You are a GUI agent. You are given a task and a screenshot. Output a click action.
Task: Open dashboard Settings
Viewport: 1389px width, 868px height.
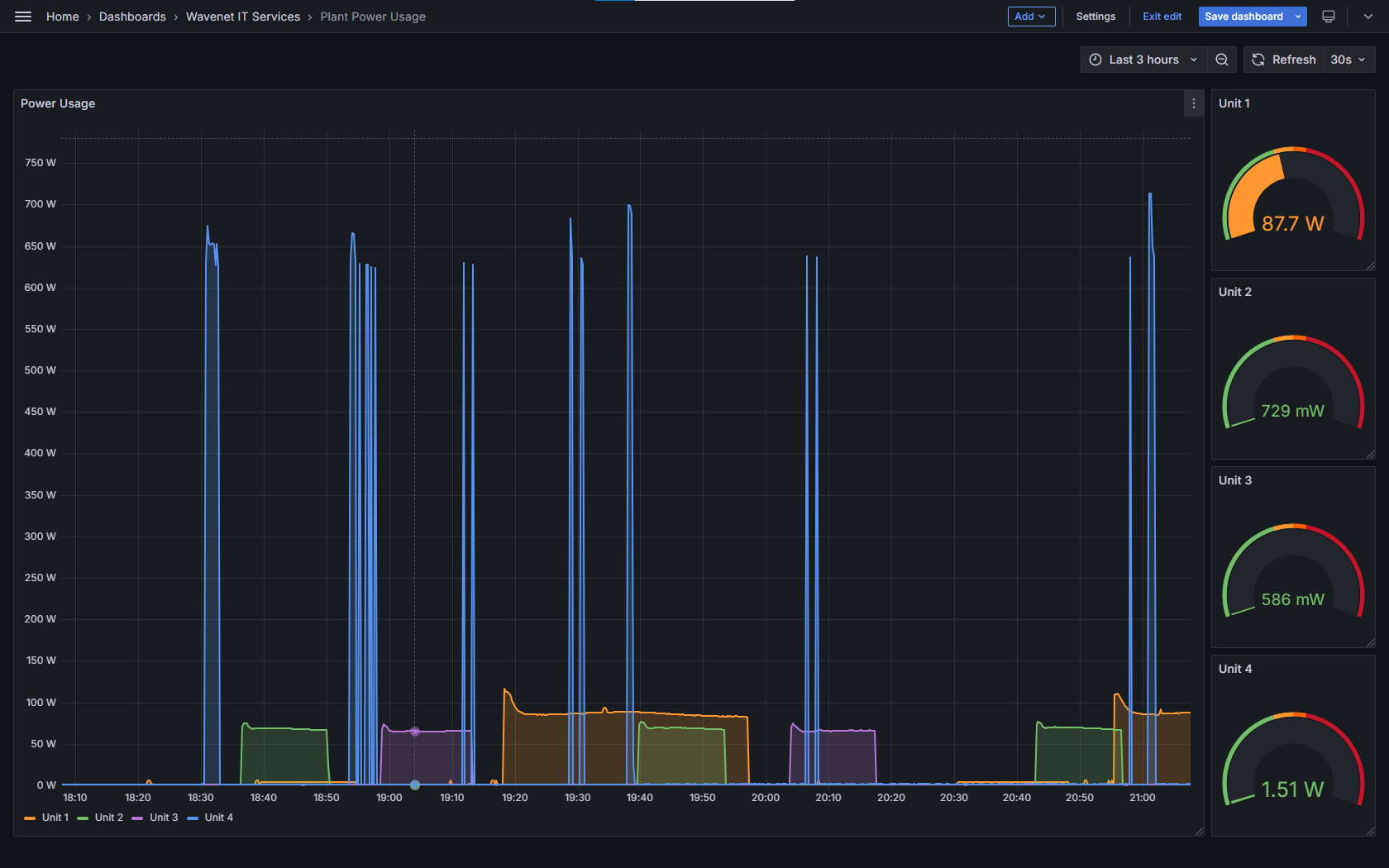pos(1095,17)
